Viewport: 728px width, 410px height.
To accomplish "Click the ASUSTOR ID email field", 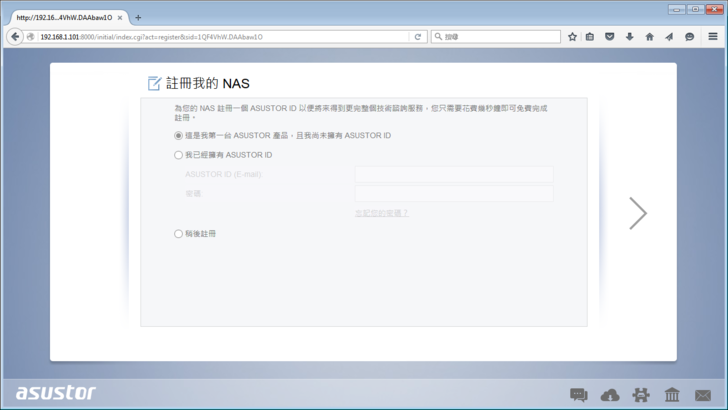I will click(453, 174).
